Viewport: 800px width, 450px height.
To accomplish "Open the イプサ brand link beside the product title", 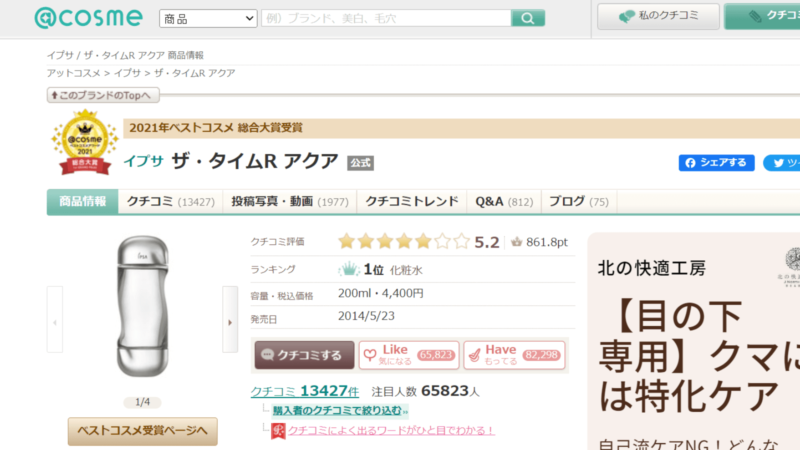I will click(143, 161).
